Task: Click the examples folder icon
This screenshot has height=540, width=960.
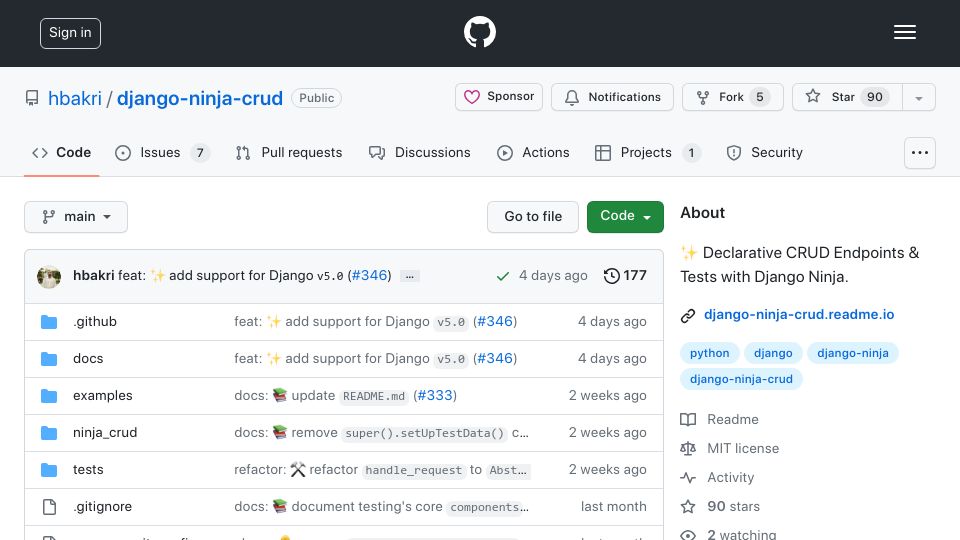Action: (49, 396)
